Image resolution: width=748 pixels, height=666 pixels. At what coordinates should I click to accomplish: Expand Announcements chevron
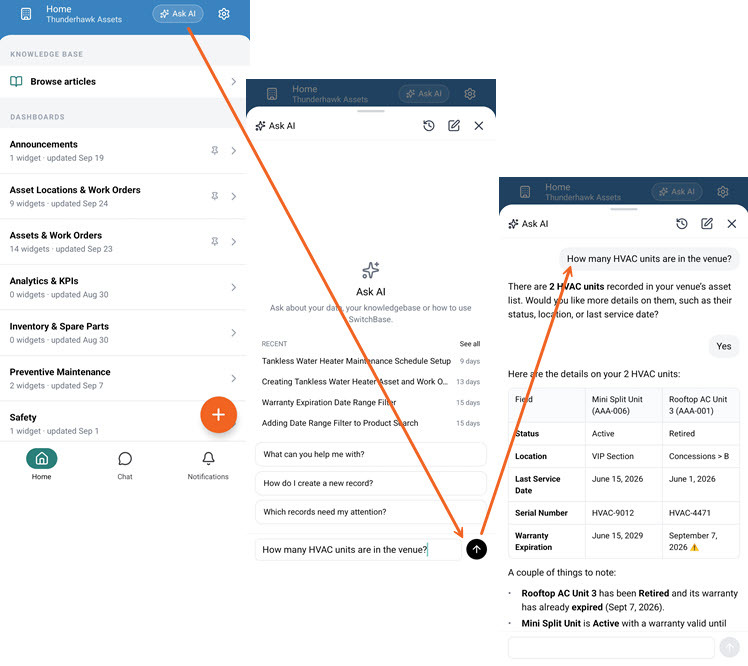234,151
